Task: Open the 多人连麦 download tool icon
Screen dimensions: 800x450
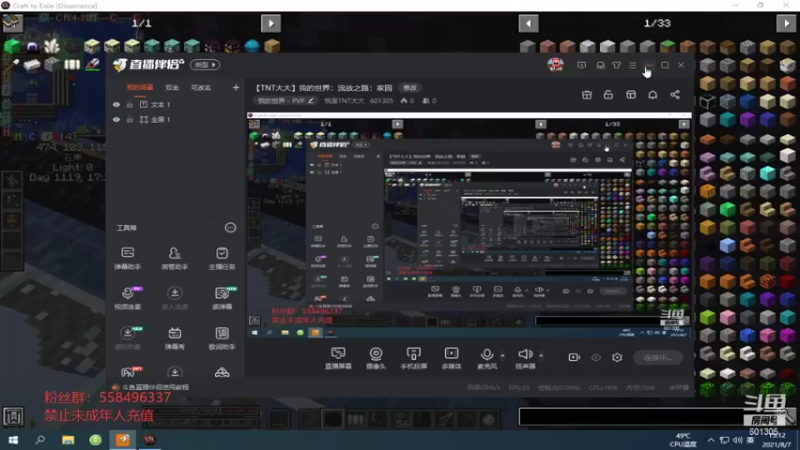Action: click(x=174, y=298)
